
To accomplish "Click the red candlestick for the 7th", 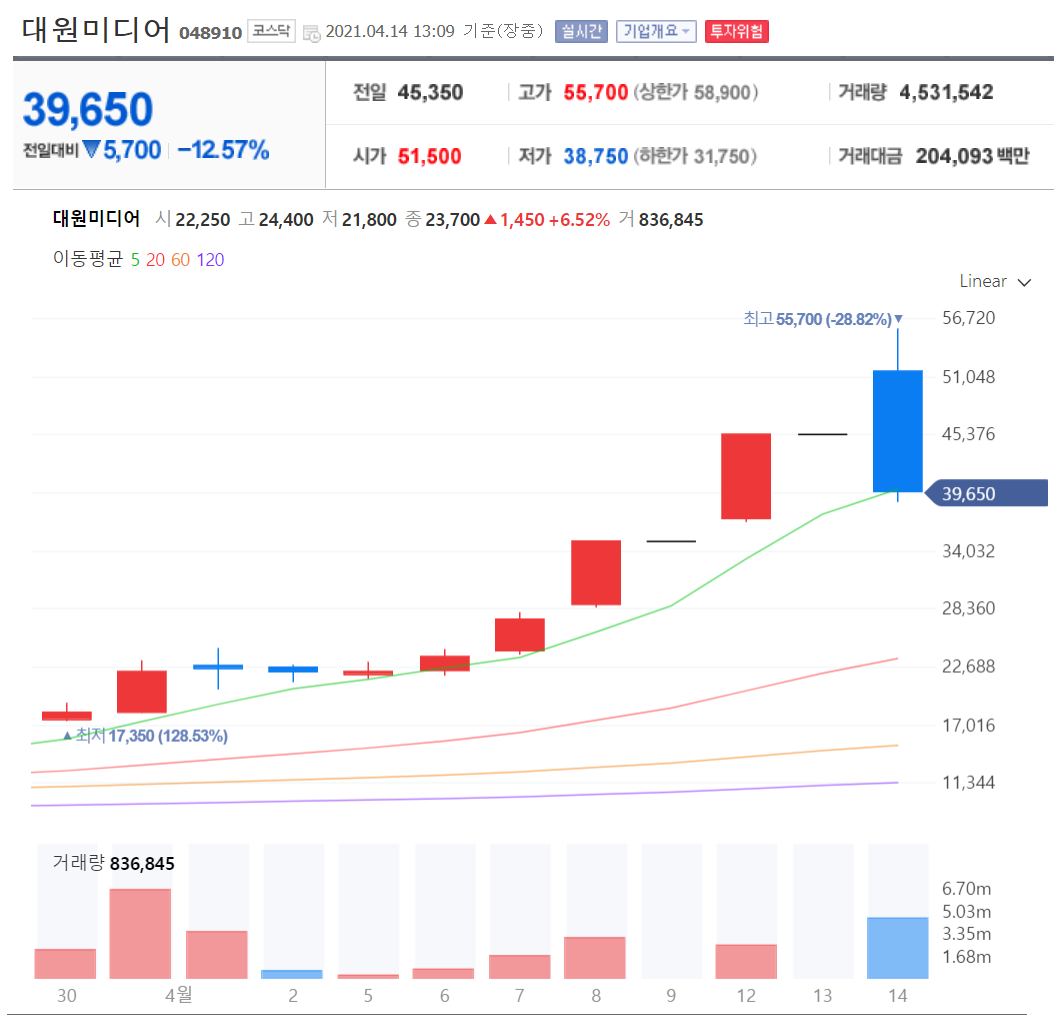I will point(520,635).
